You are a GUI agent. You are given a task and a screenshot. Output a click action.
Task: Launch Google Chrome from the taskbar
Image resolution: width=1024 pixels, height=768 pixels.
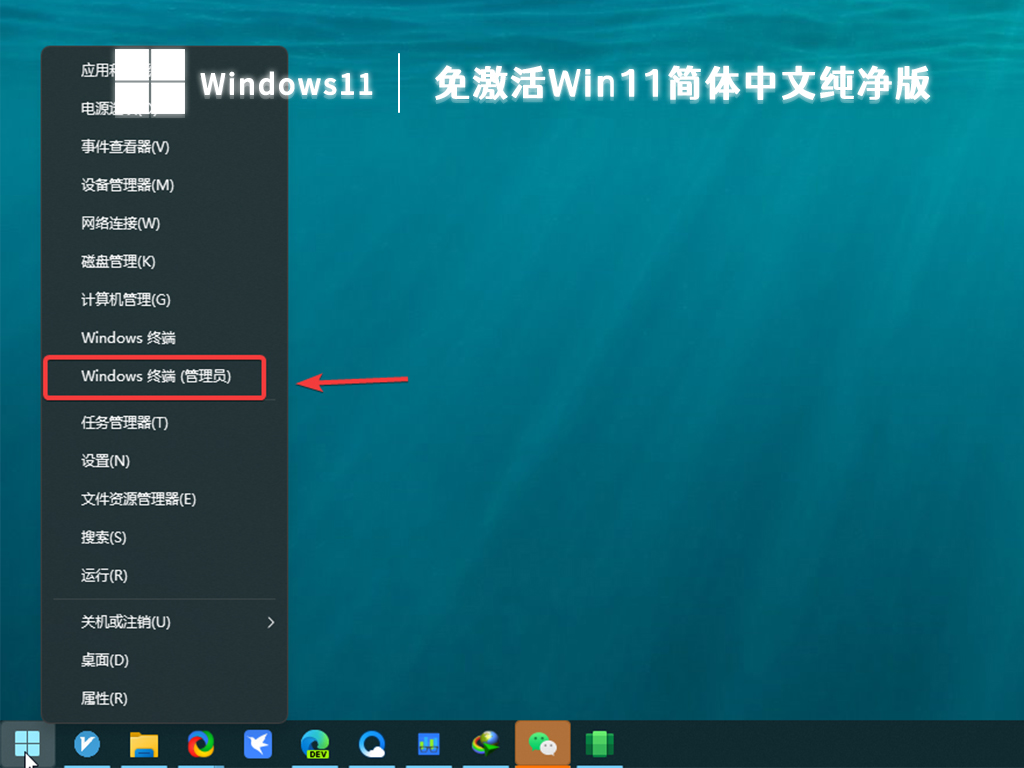[x=201, y=745]
